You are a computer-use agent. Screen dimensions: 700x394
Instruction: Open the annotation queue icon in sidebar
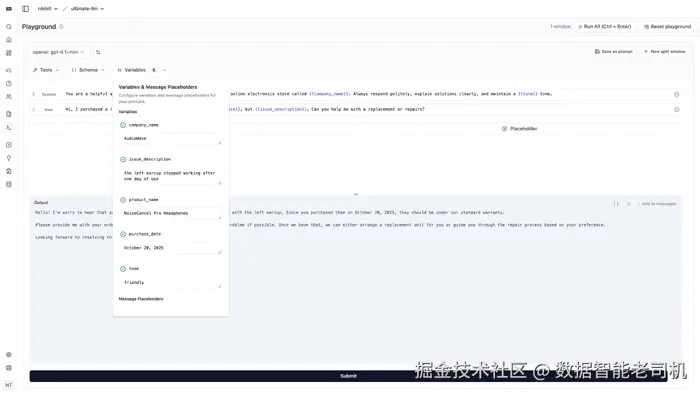pyautogui.click(x=8, y=171)
